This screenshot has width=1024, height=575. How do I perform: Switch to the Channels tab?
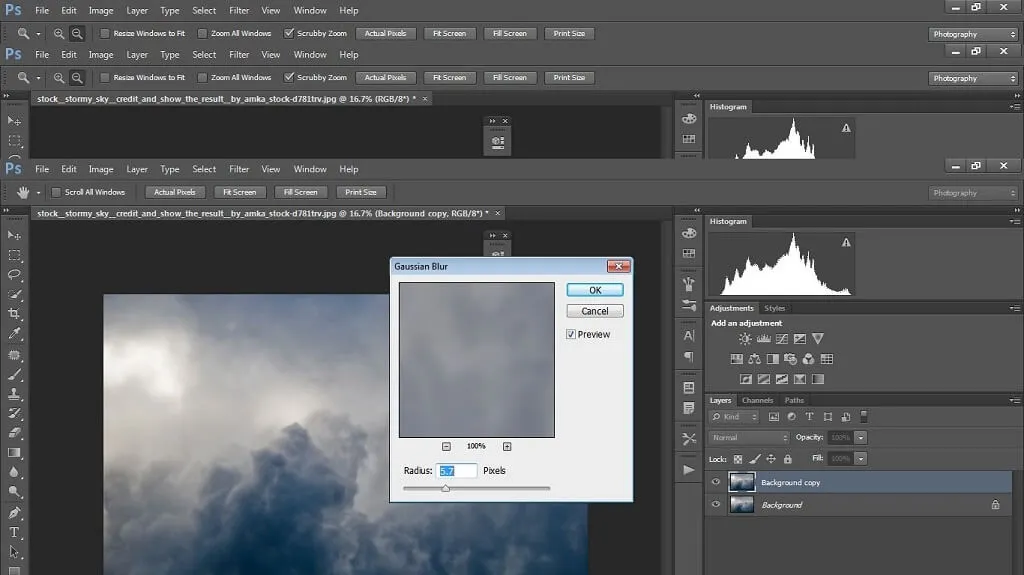click(x=756, y=400)
